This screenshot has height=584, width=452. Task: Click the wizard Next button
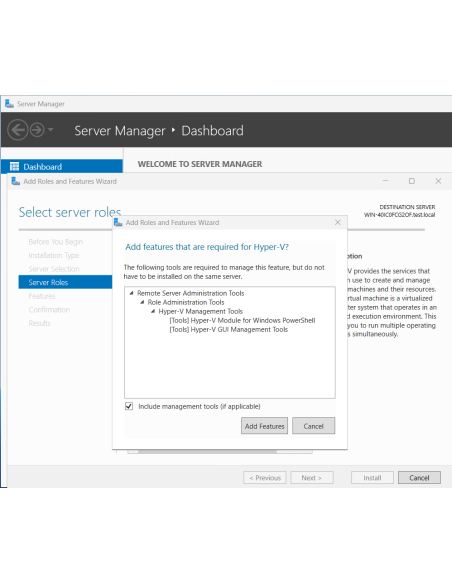point(312,477)
